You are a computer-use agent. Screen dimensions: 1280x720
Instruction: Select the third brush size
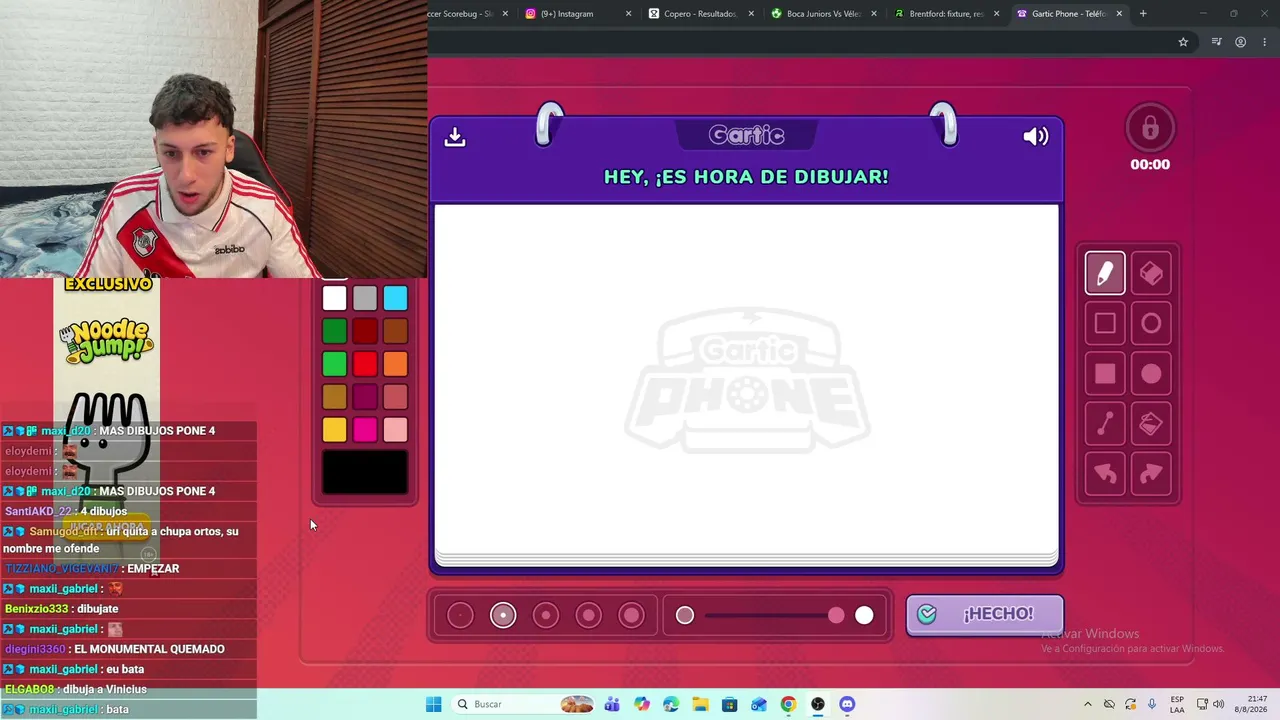tap(546, 616)
